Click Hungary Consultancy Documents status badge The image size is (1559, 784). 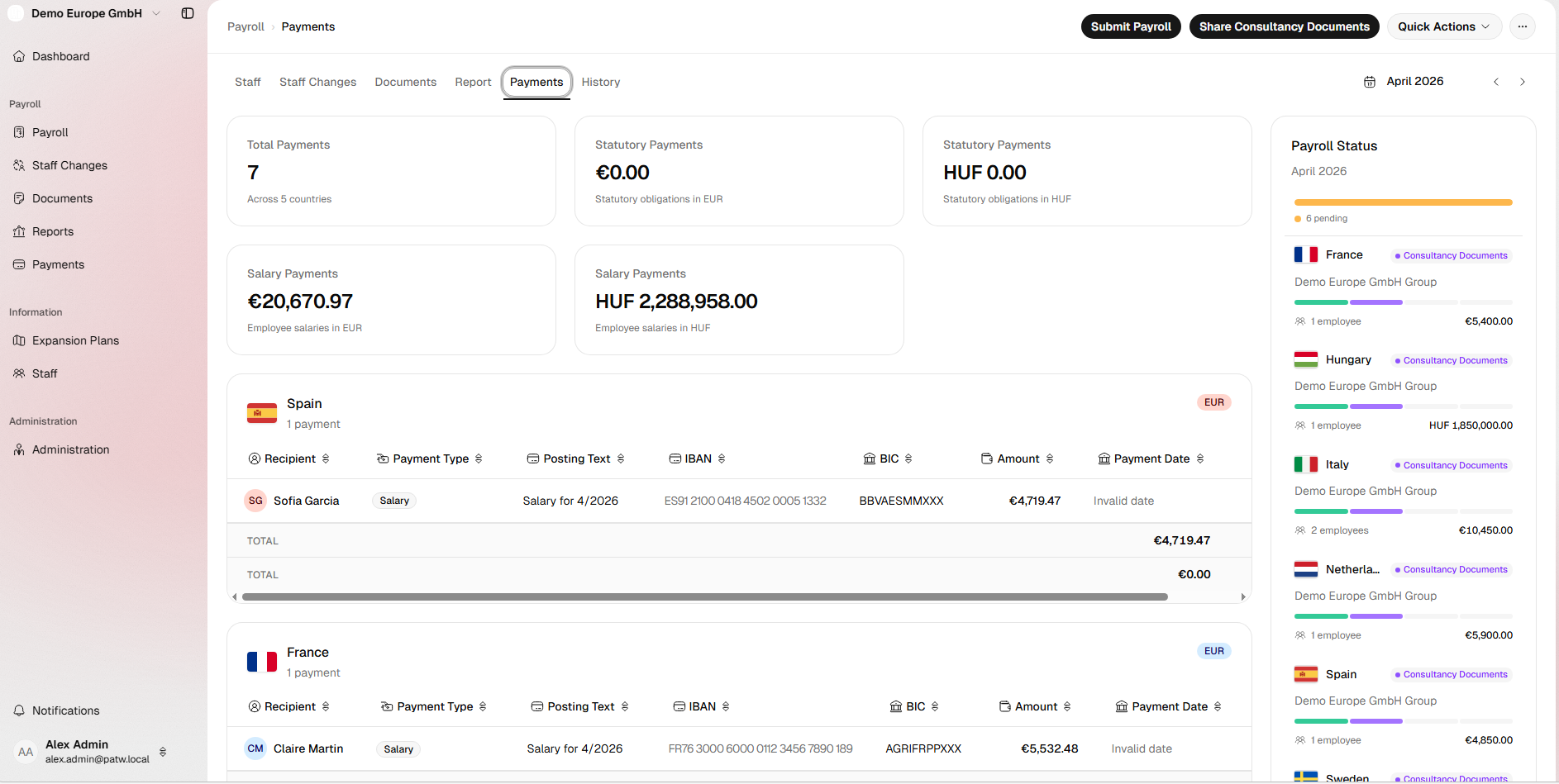point(1452,360)
